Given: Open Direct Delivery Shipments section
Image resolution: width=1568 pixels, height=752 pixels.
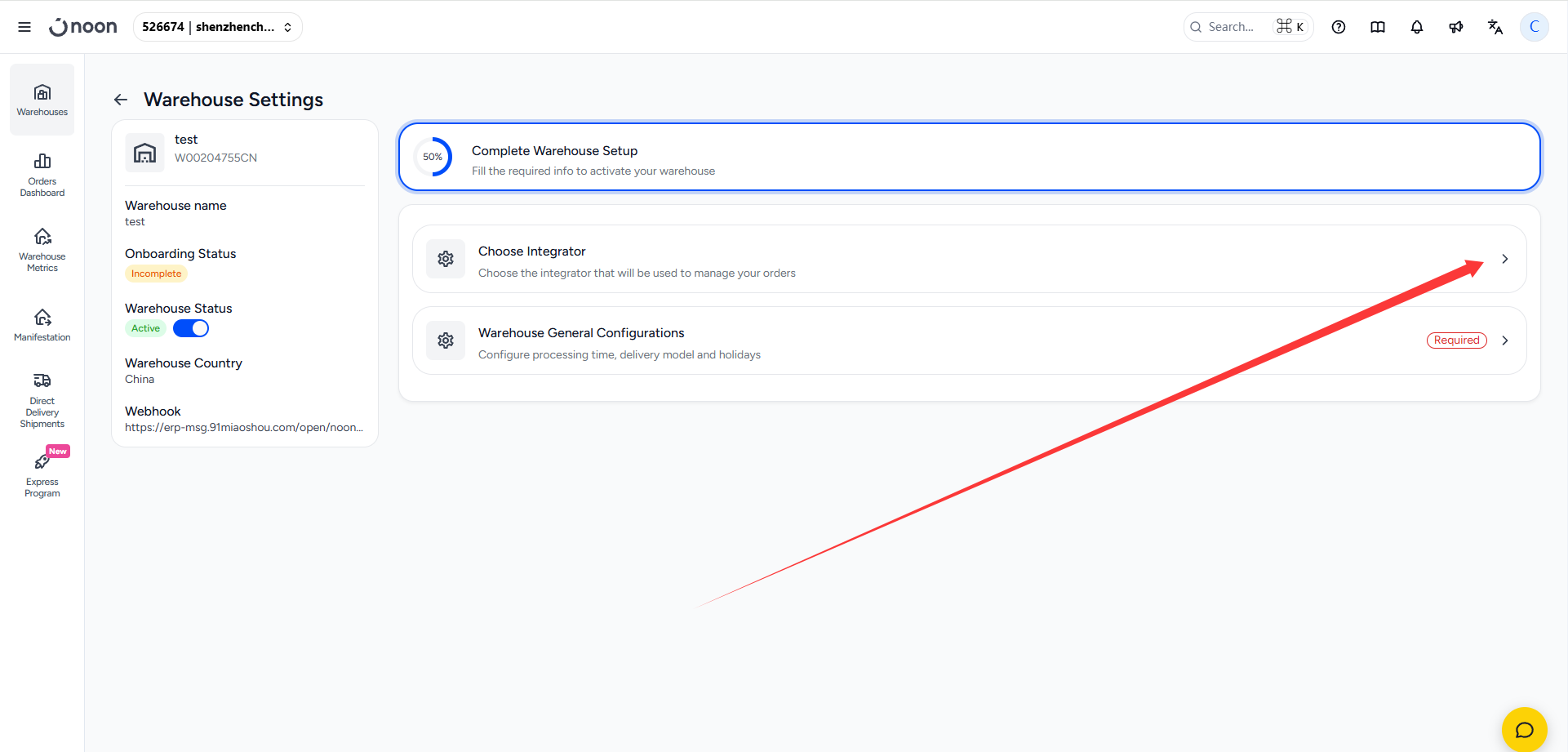Looking at the screenshot, I should [42, 400].
